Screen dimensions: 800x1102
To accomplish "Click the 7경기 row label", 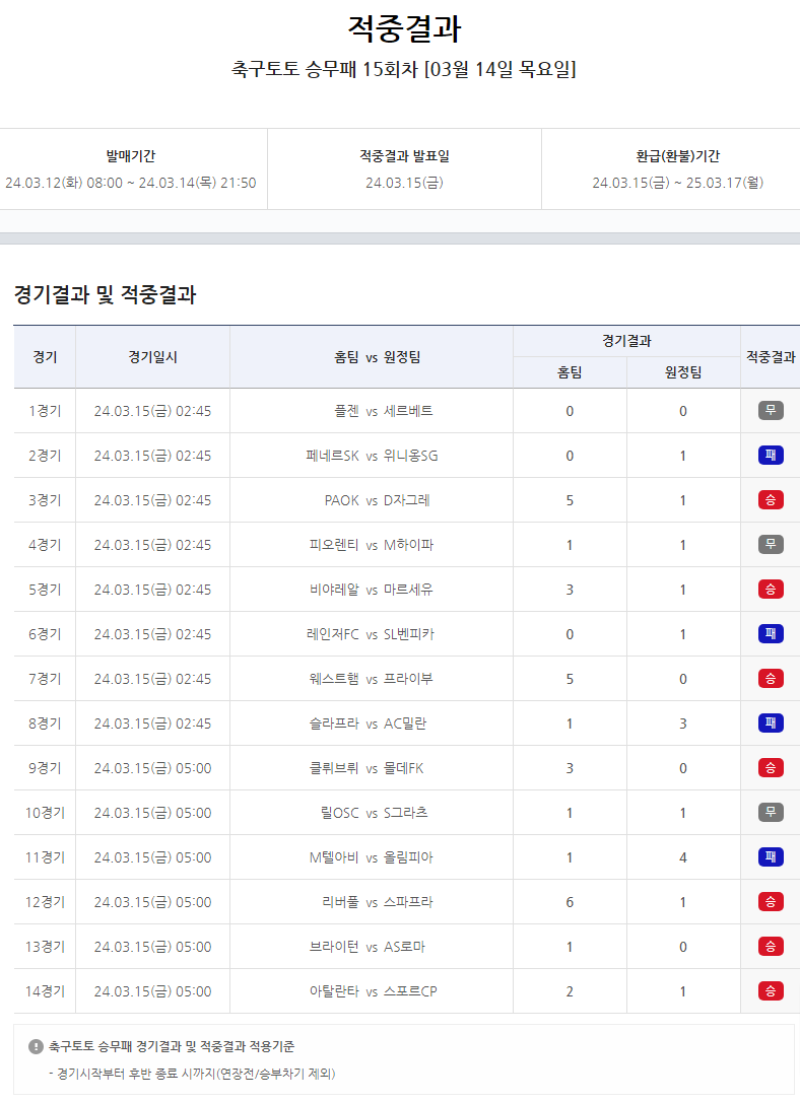I will [45, 679].
